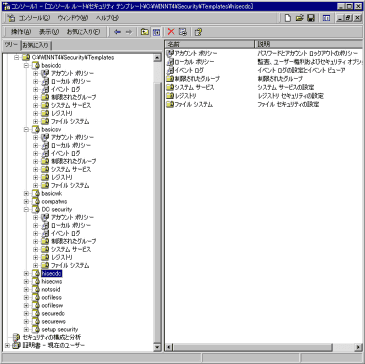This screenshot has height=364, width=365.
Task: Click description text レジストリ セキュリティの設定
Action: pos(290,96)
